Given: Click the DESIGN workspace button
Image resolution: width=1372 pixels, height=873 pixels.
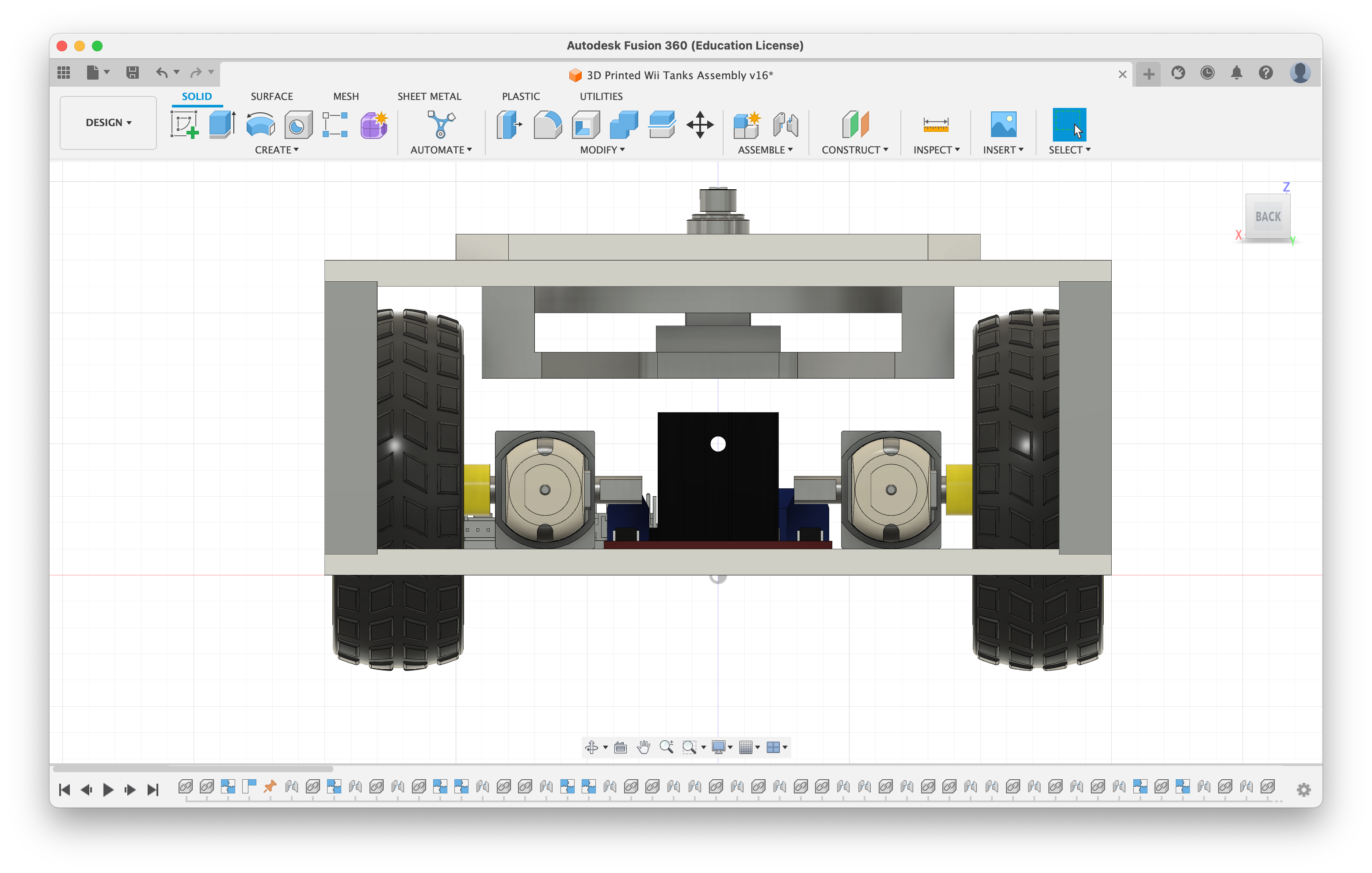Looking at the screenshot, I should 108,122.
